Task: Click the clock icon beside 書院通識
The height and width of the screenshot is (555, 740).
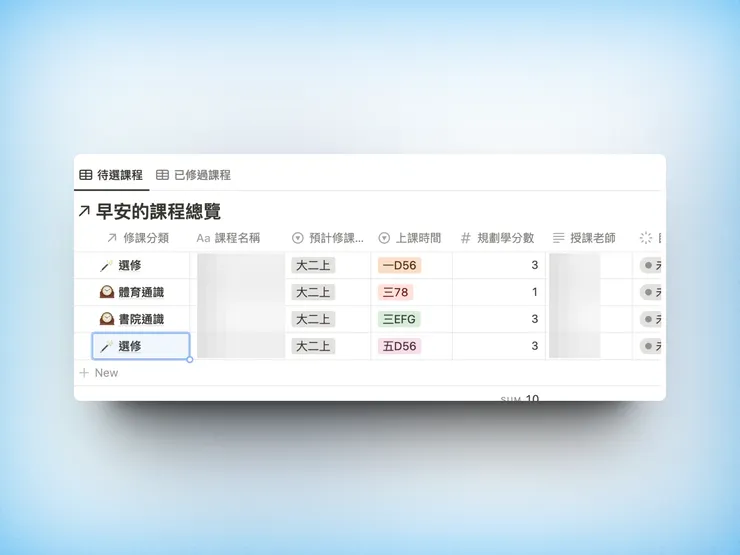Action: [x=107, y=319]
